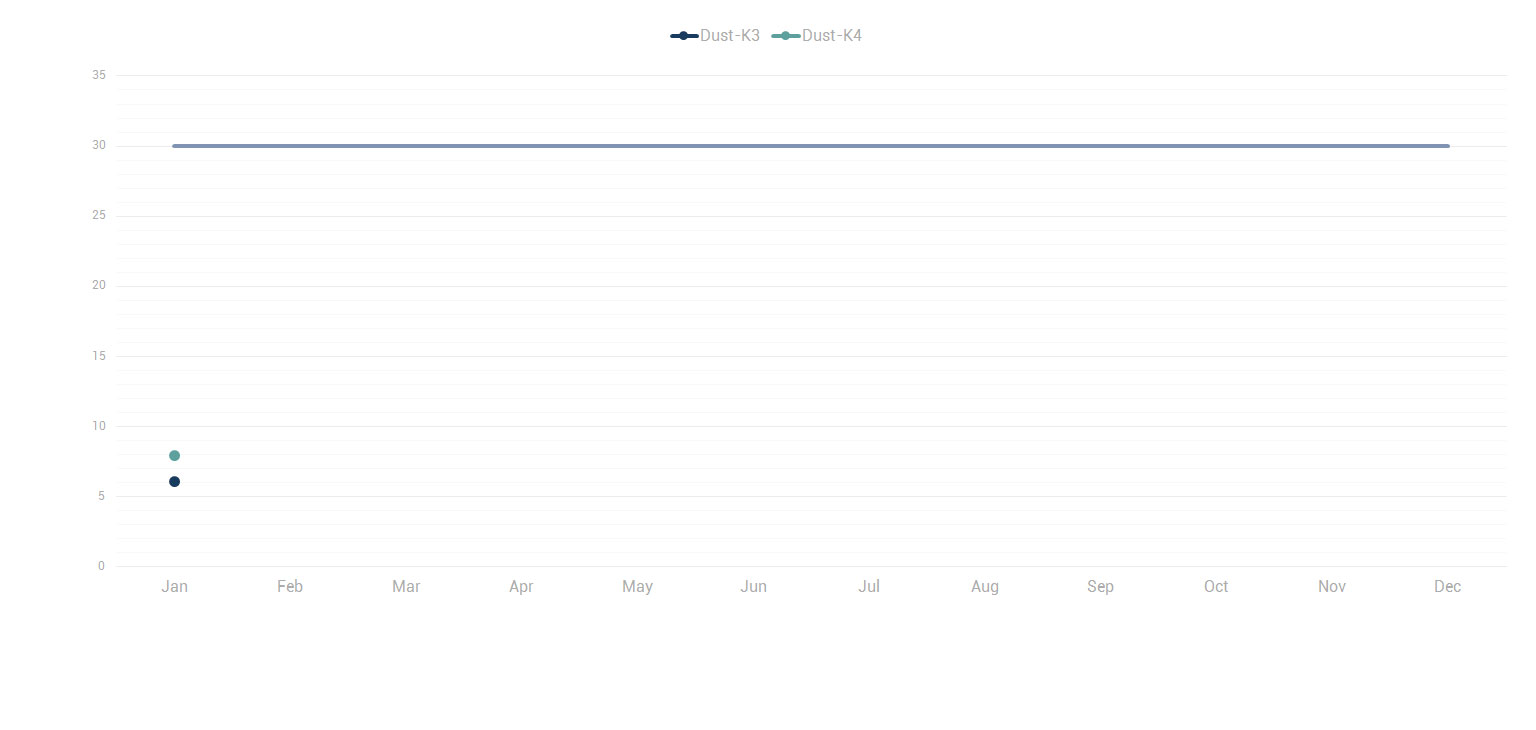
Task: Click the 0 value on the y-axis
Action: coord(101,566)
